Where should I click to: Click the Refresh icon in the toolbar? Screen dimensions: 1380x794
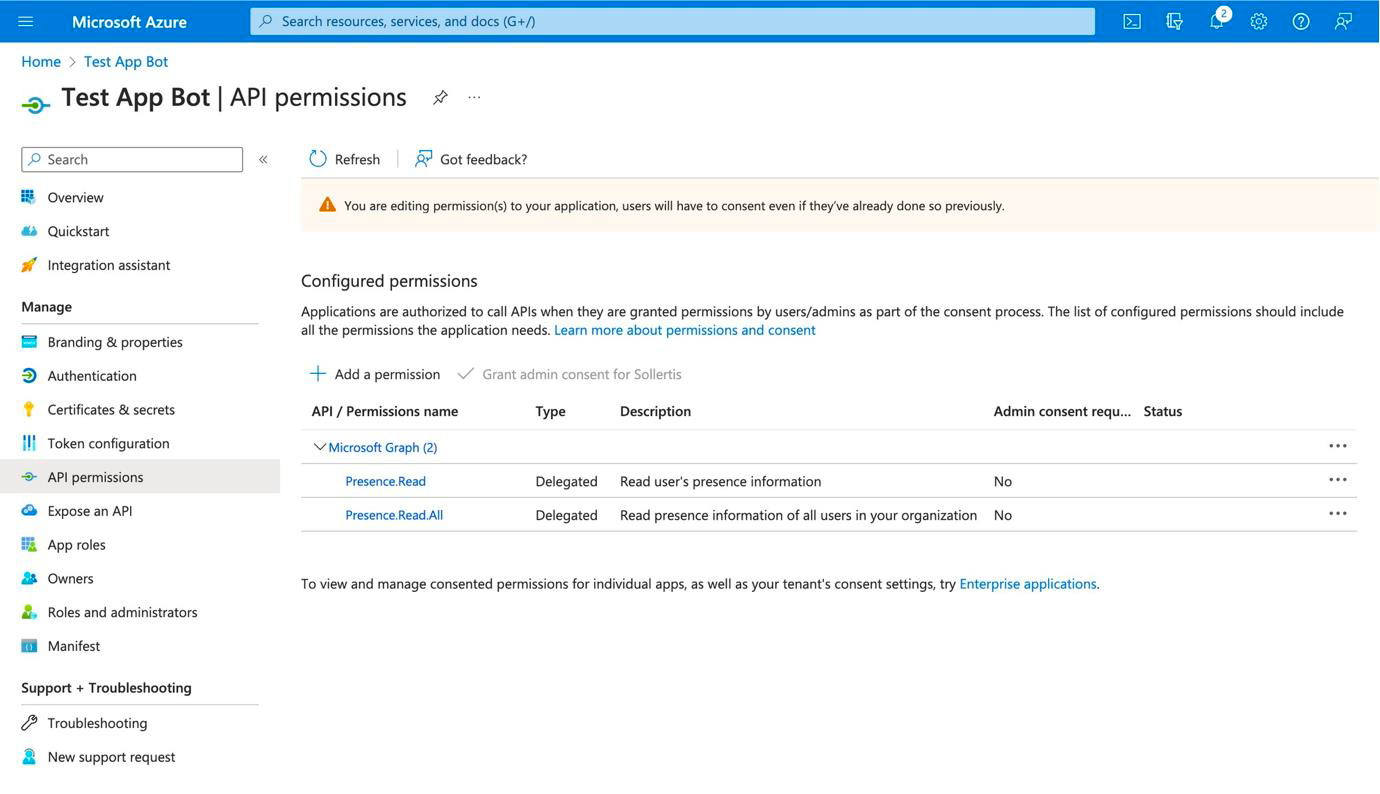click(318, 159)
